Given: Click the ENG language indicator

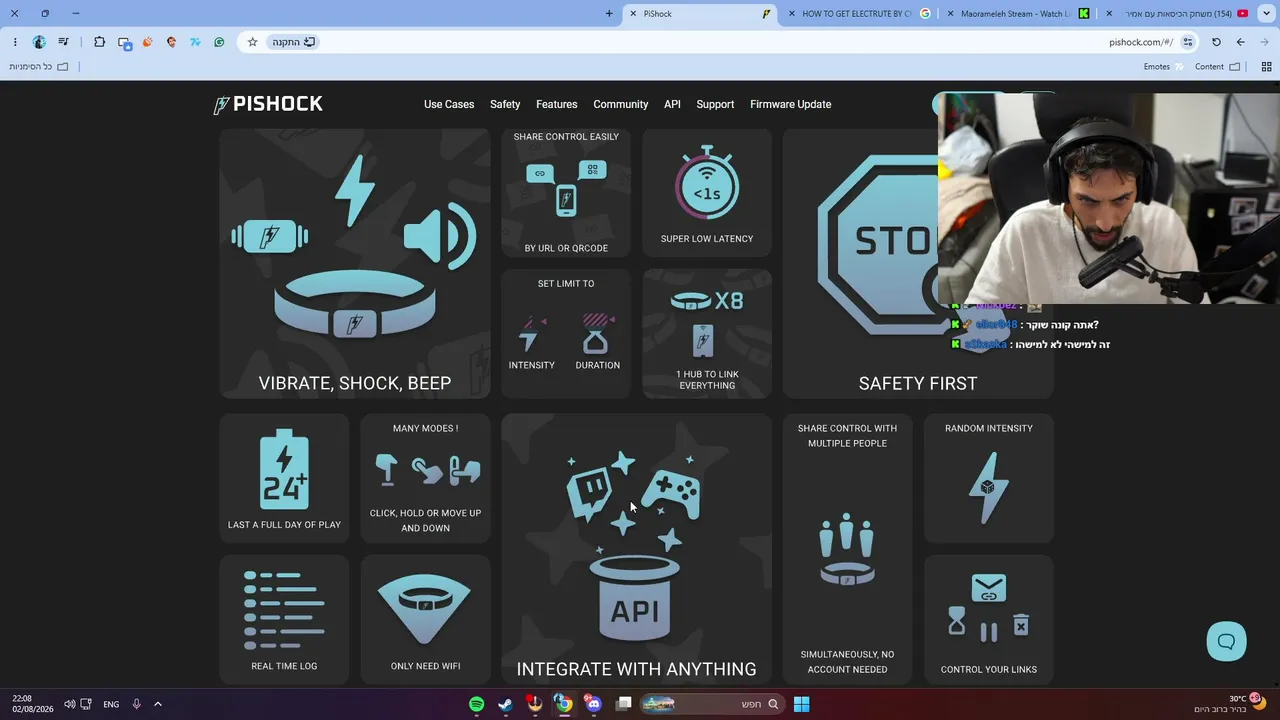Looking at the screenshot, I should coord(111,704).
